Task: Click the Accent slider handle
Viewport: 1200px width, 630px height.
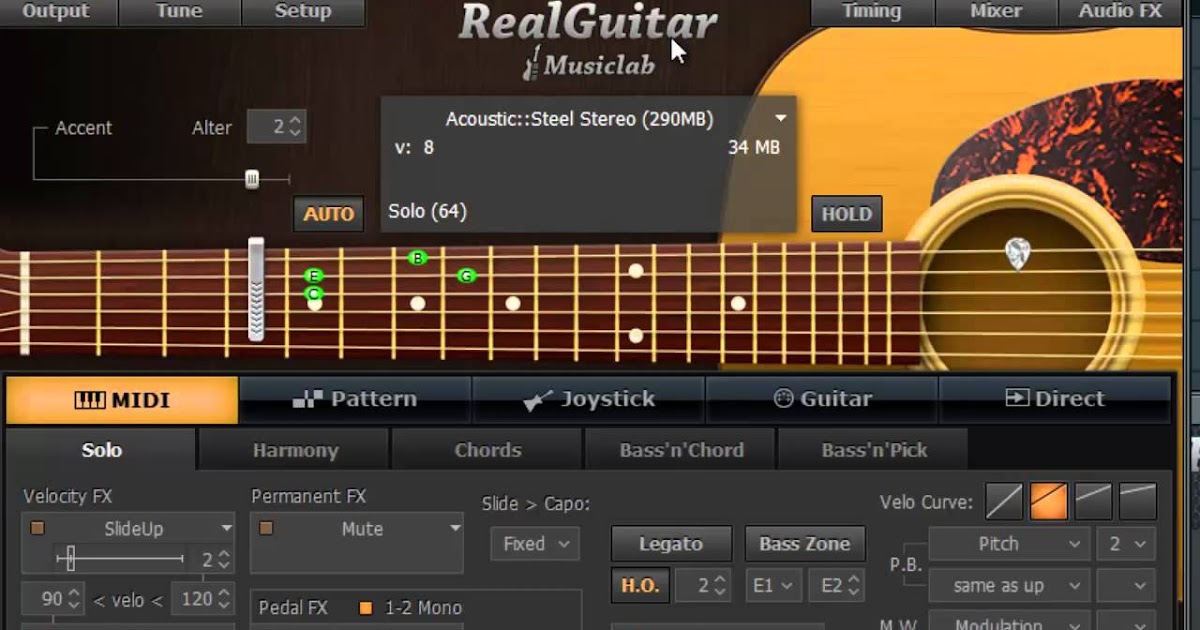Action: click(252, 179)
